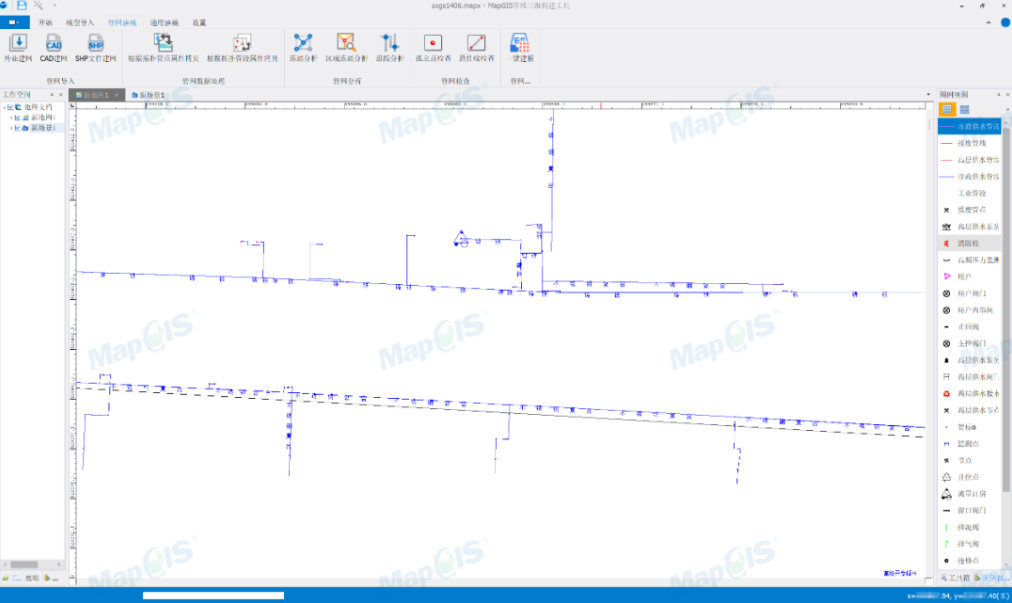Viewport: 1012px width, 603px height.
Task: Select the 用户阀门 valve legend symbol
Action: point(947,293)
